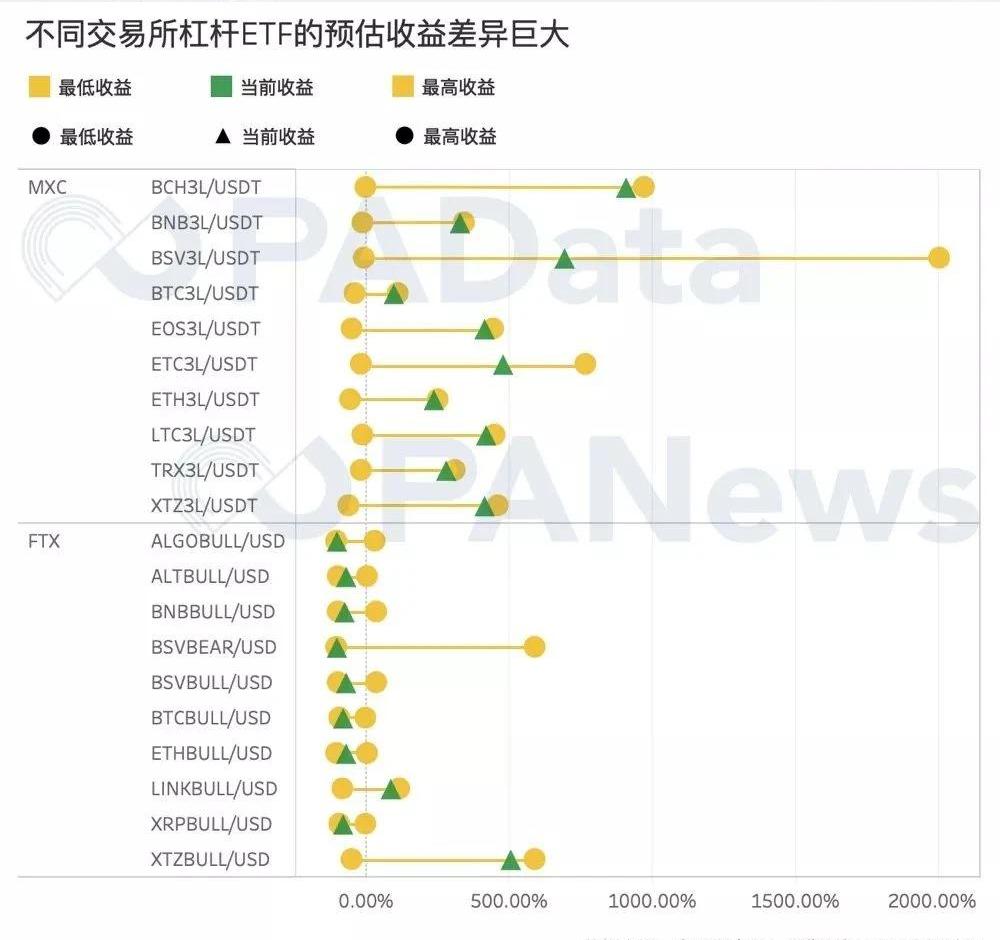
Task: Click the FTX exchange group label
Action: tap(44, 541)
